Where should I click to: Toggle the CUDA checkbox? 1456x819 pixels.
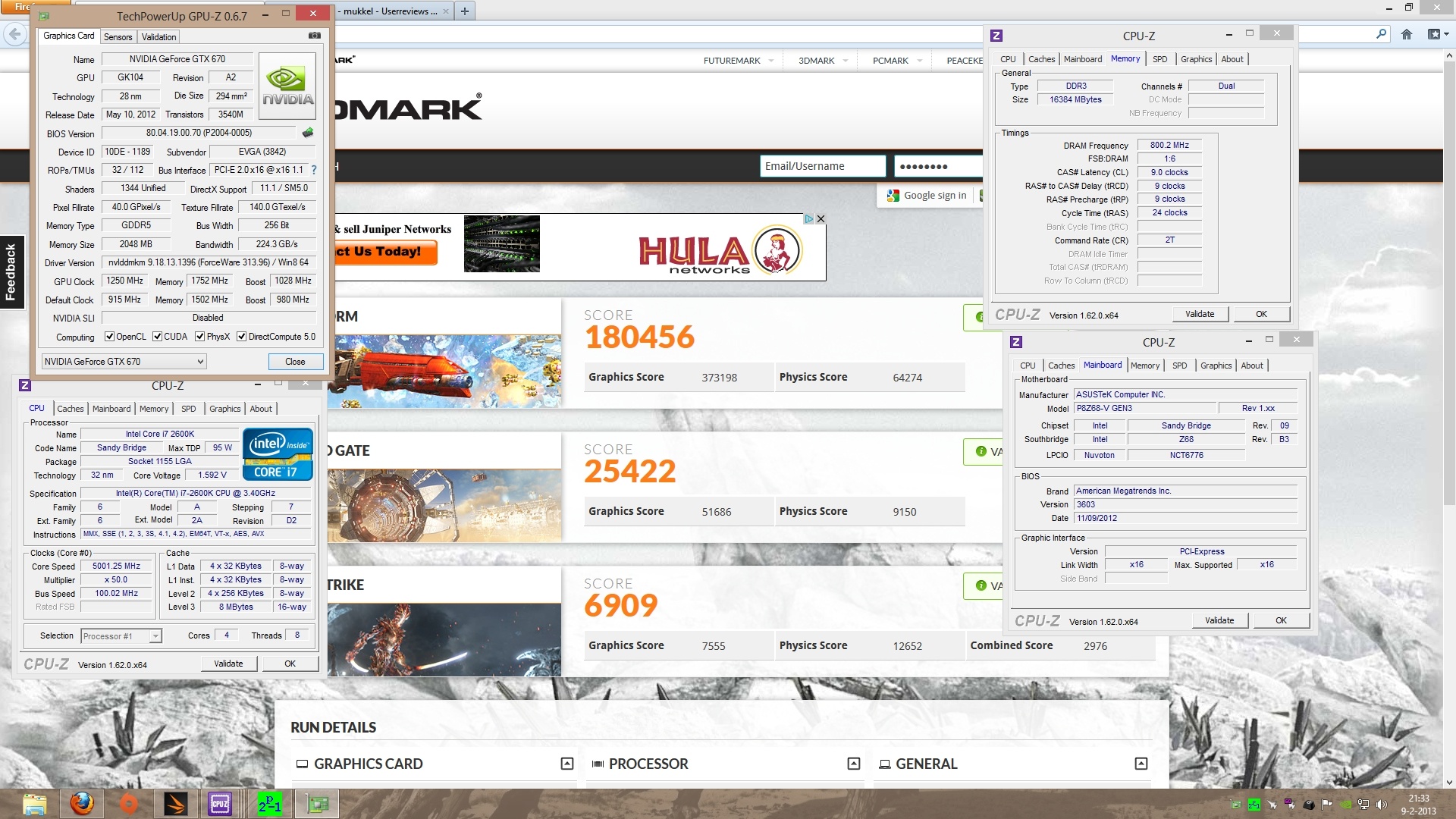(x=157, y=337)
